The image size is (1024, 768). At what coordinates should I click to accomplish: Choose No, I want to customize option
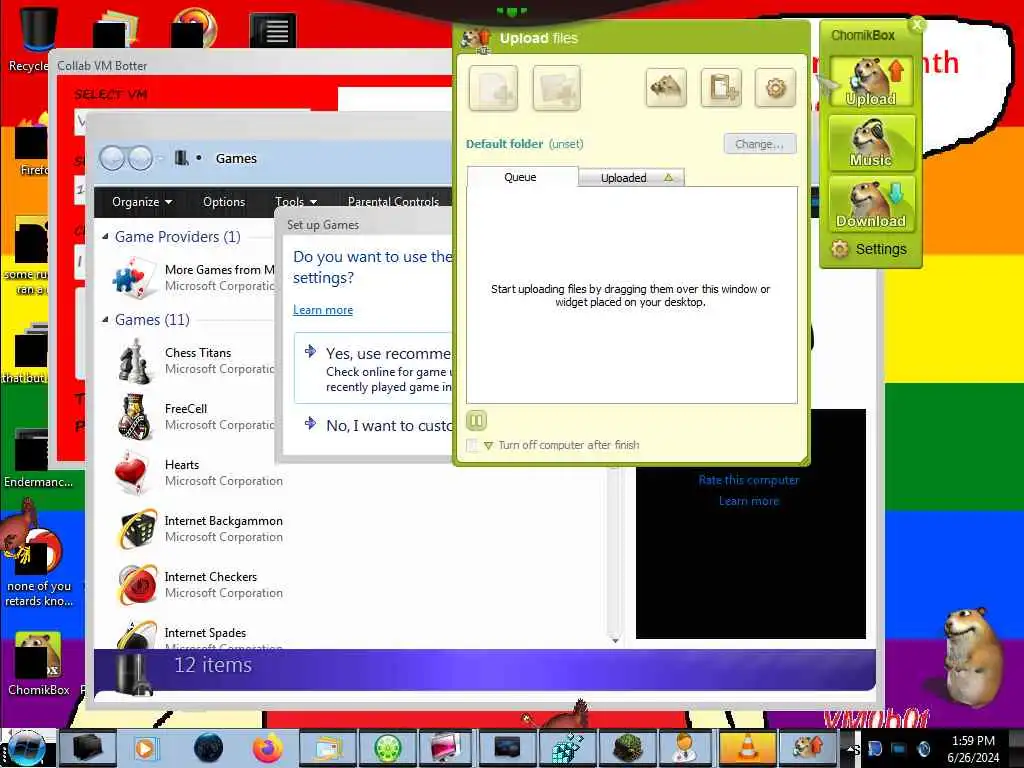[379, 426]
